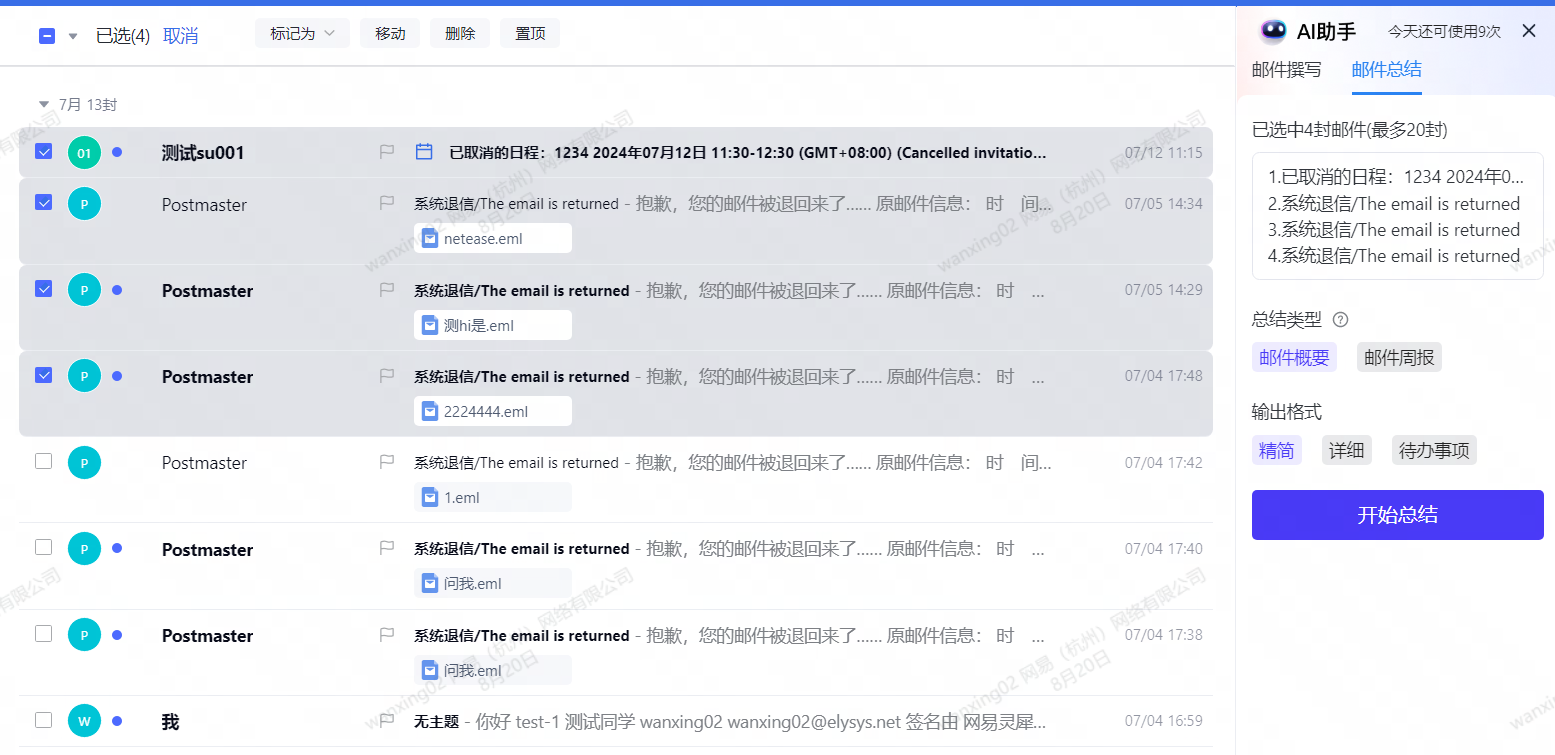Flag the 07/04 17:38 Postmaster email
This screenshot has width=1555, height=755.
(x=387, y=635)
